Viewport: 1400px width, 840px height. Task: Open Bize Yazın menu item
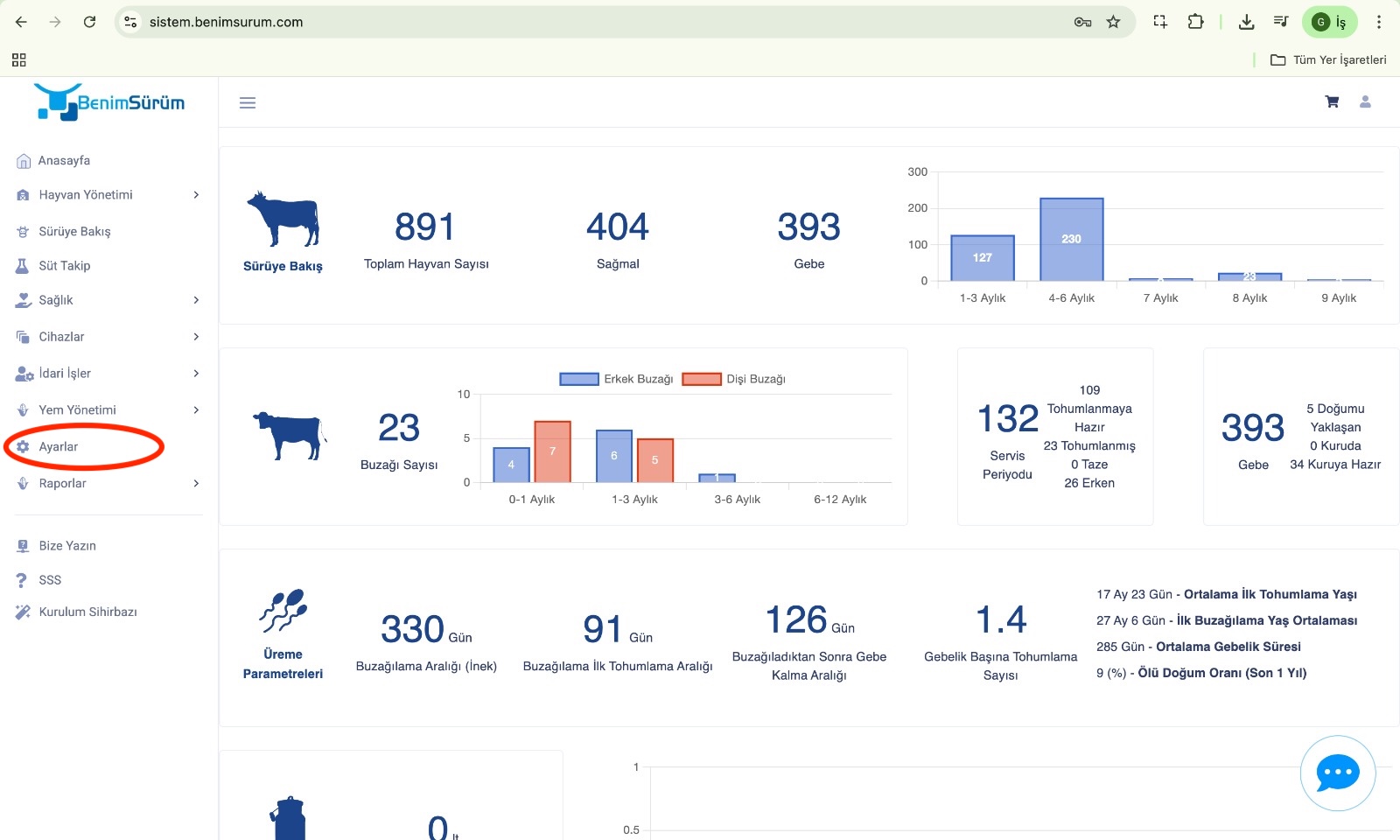pos(67,546)
